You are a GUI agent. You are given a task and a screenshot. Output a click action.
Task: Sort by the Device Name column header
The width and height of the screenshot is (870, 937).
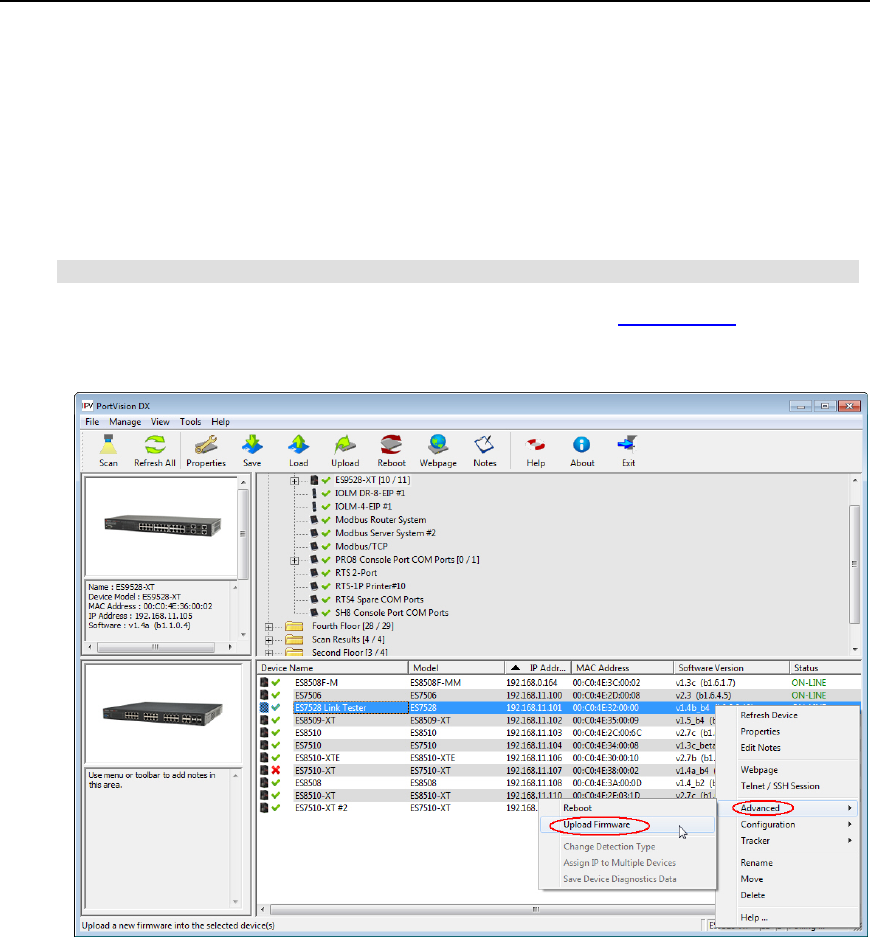click(332, 668)
